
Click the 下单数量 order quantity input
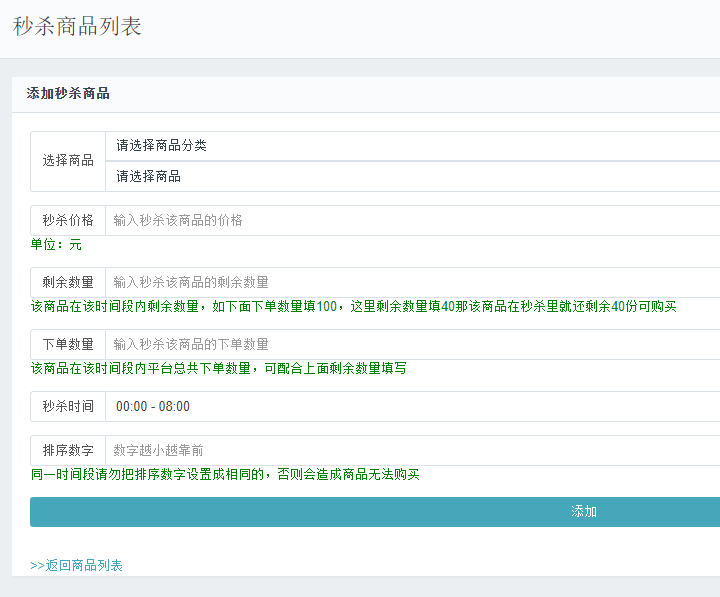412,344
